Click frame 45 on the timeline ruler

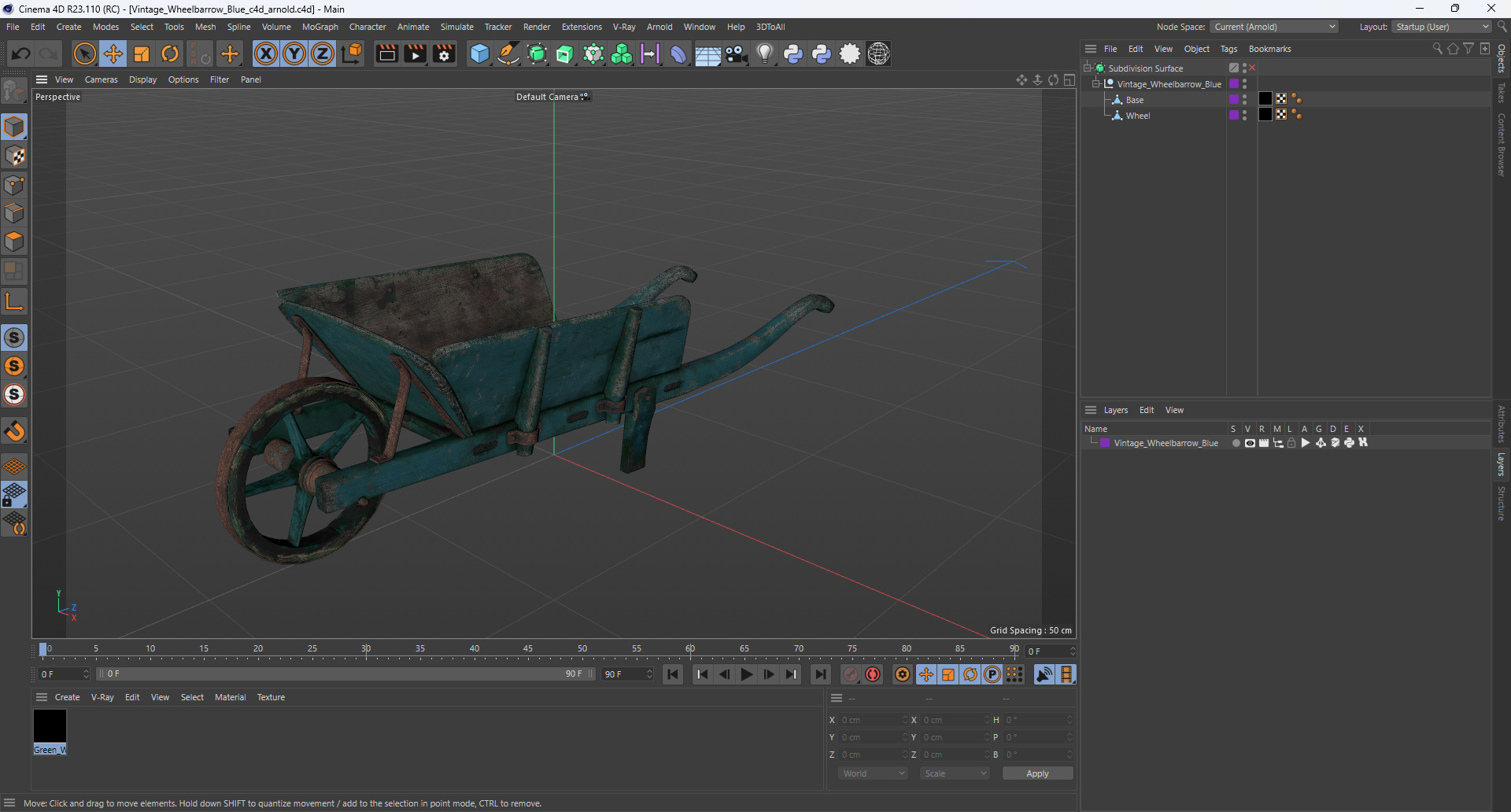coord(528,650)
